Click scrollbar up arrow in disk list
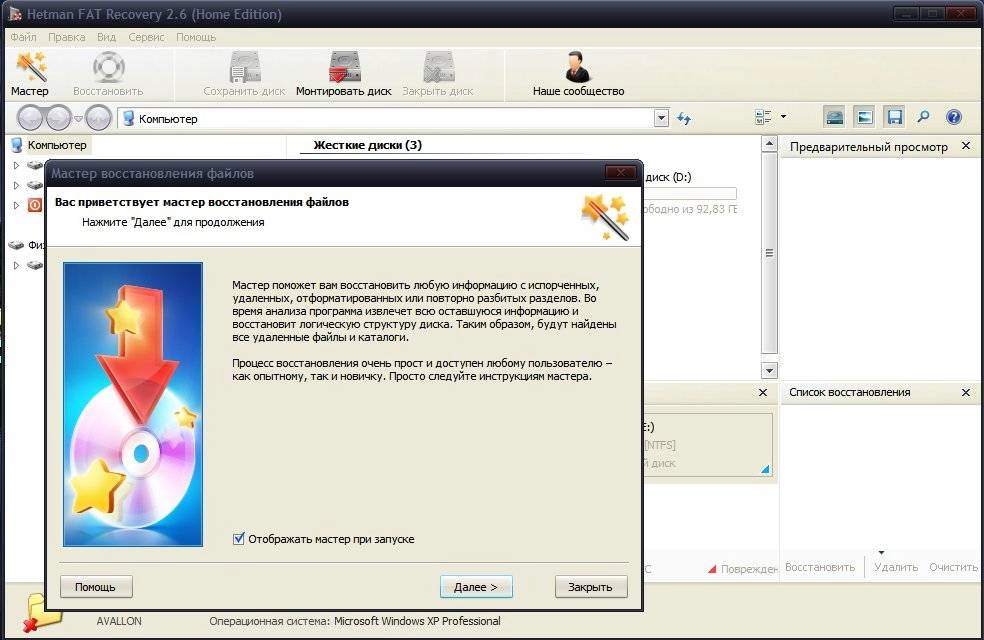The height and width of the screenshot is (640, 984). click(x=769, y=144)
